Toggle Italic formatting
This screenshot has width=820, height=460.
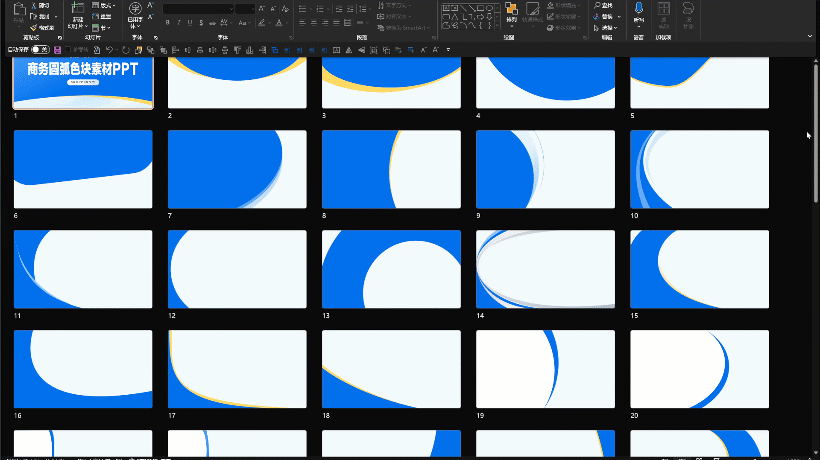click(179, 22)
